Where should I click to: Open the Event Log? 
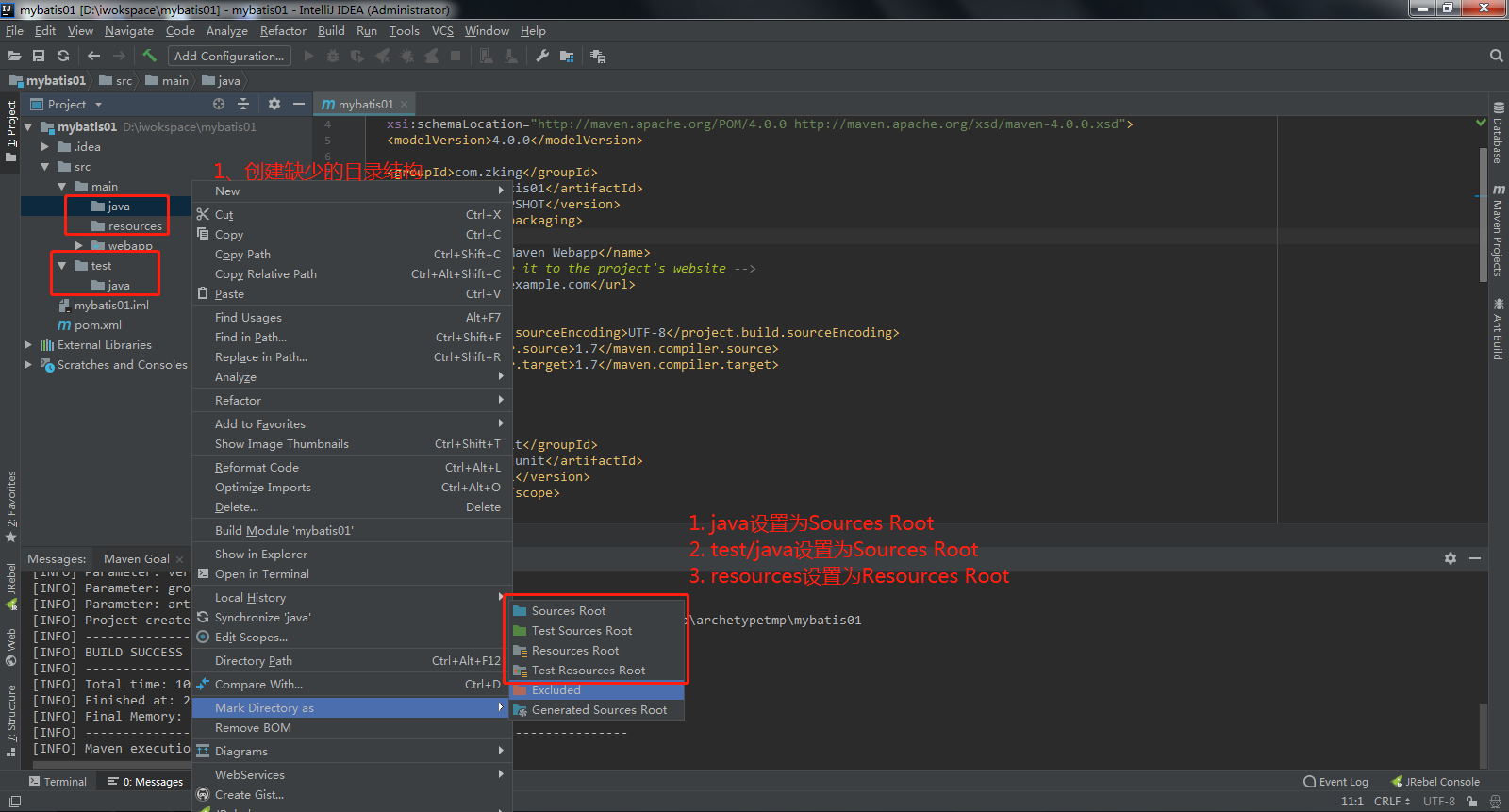(x=1335, y=782)
